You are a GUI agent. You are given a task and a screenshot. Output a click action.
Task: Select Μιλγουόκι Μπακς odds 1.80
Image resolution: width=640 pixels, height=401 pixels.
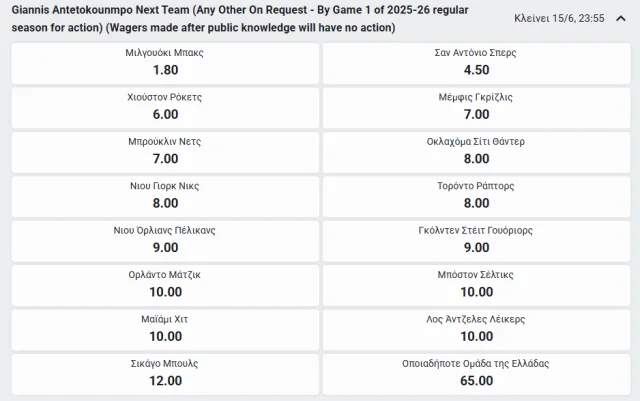(165, 63)
